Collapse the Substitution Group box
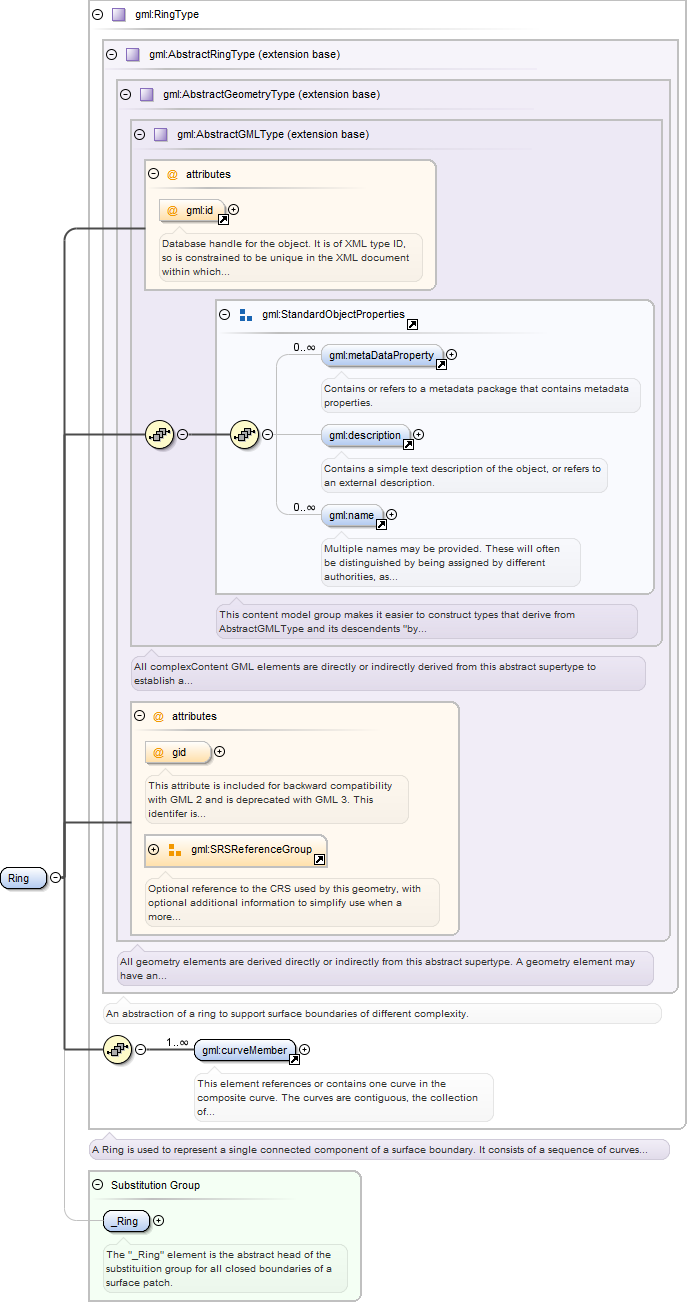 click(x=98, y=1185)
